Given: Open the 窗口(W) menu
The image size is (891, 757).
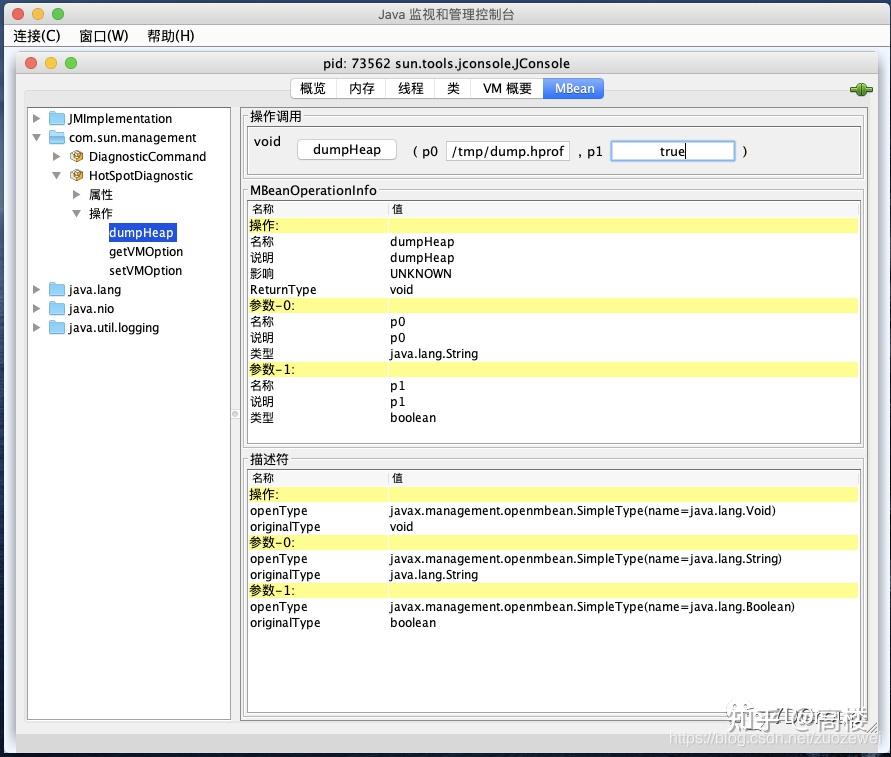Looking at the screenshot, I should click(103, 35).
